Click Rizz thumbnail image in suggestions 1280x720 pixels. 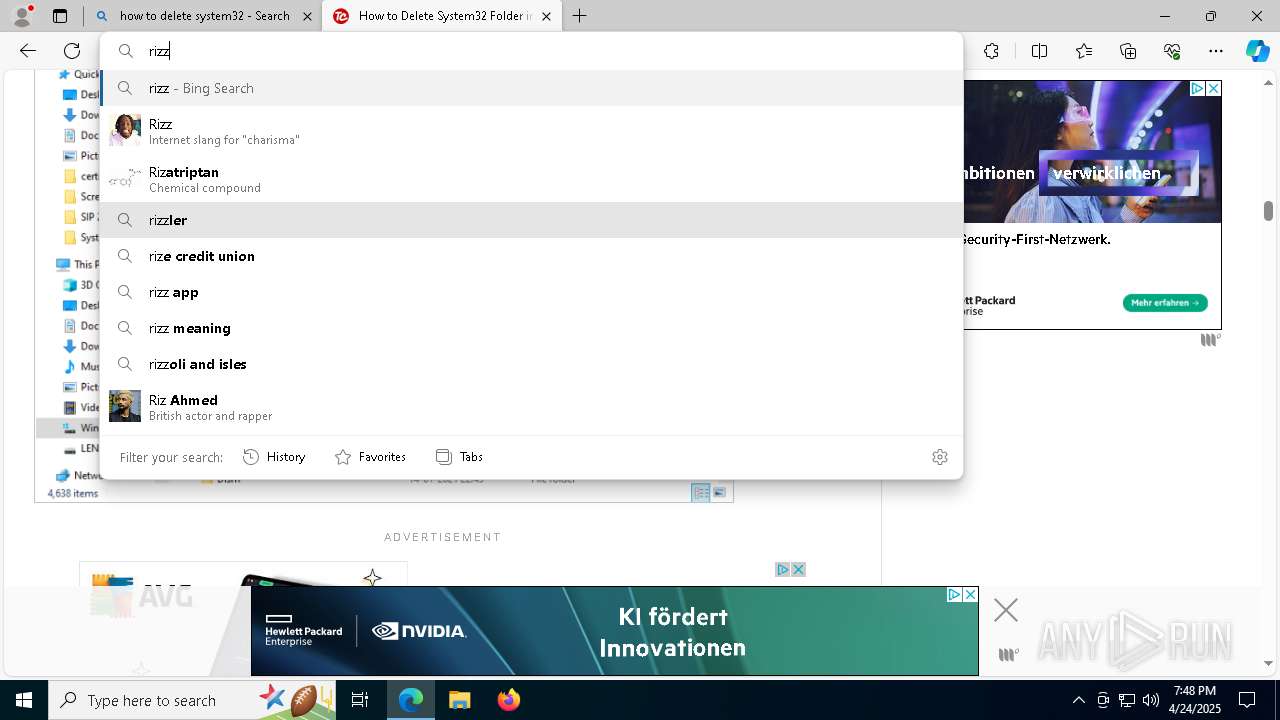click(x=125, y=130)
